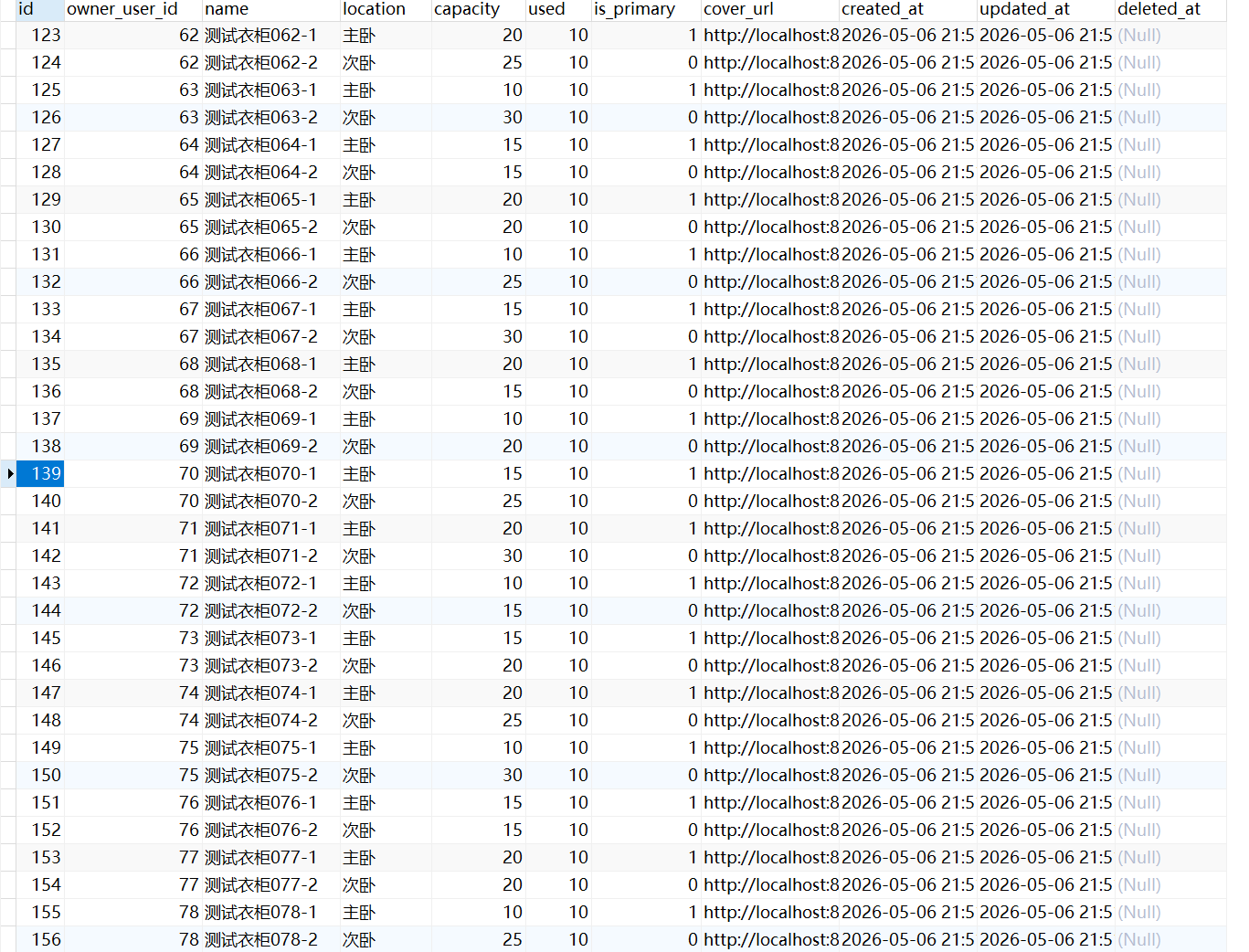1249x952 pixels.
Task: Select id cell 148
Action: (40, 720)
